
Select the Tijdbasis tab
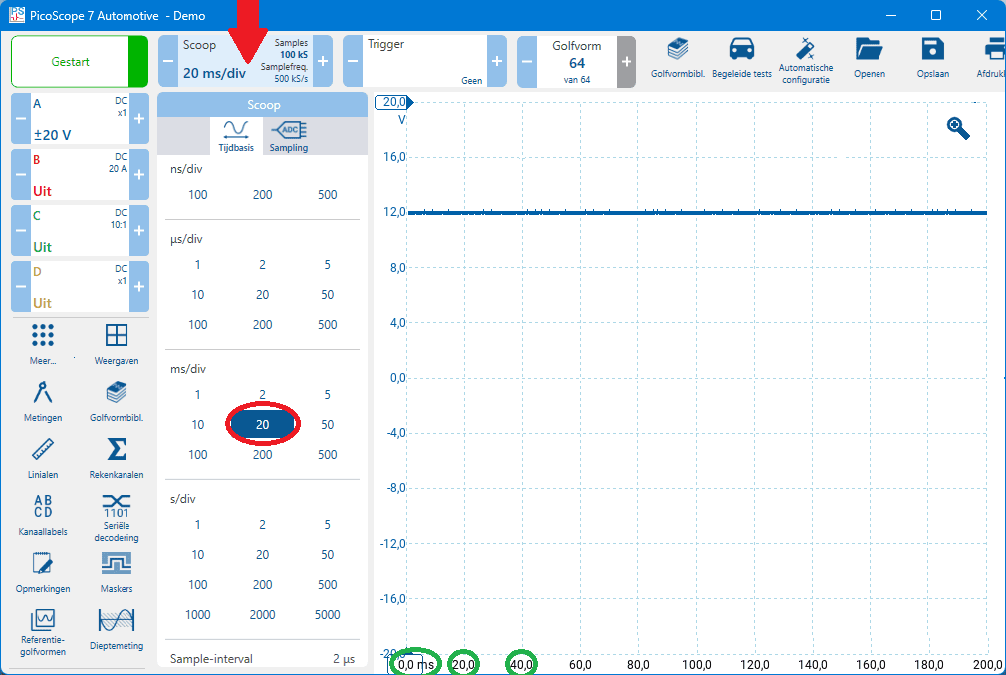[236, 135]
